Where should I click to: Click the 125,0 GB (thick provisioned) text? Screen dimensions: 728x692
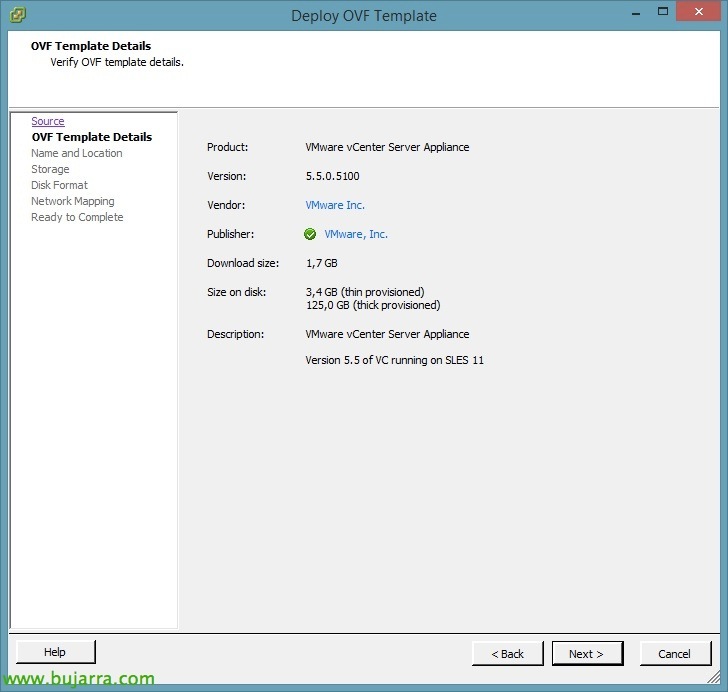click(373, 305)
